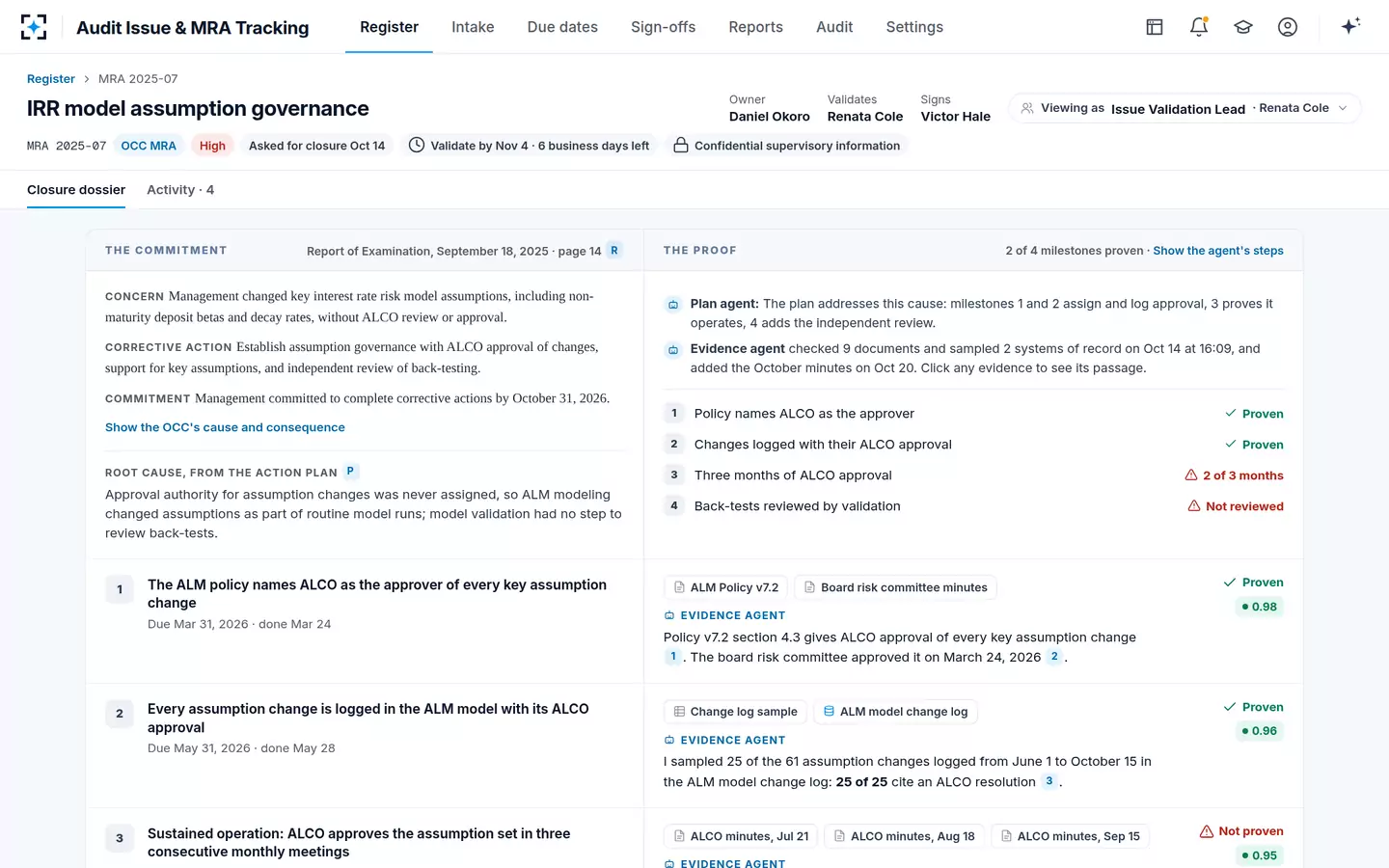The height and width of the screenshot is (868, 1389).
Task: Open citation badge 1 in policy v7.2 evidence
Action: point(673,657)
